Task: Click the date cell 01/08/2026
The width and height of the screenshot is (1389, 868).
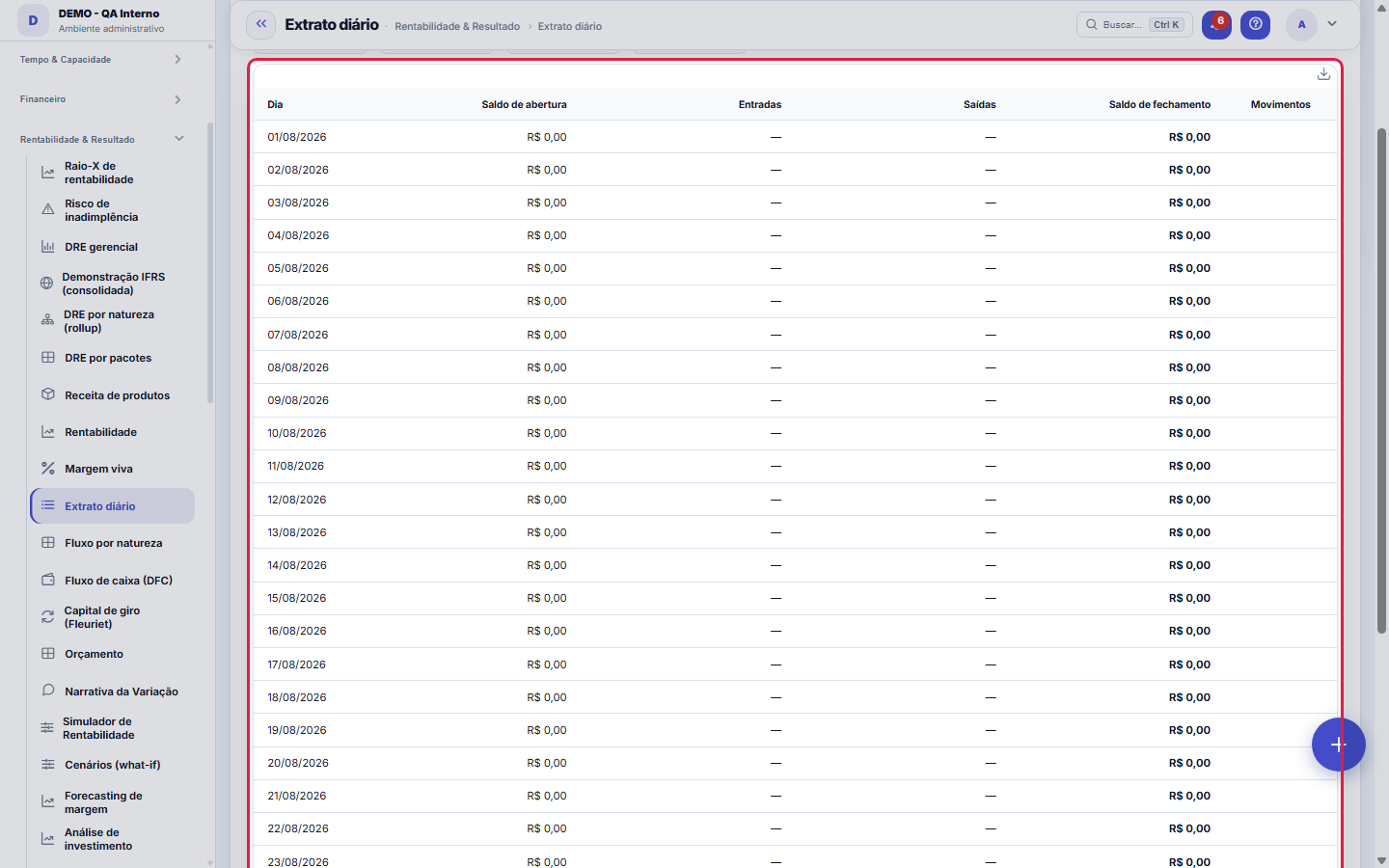Action: point(297,137)
